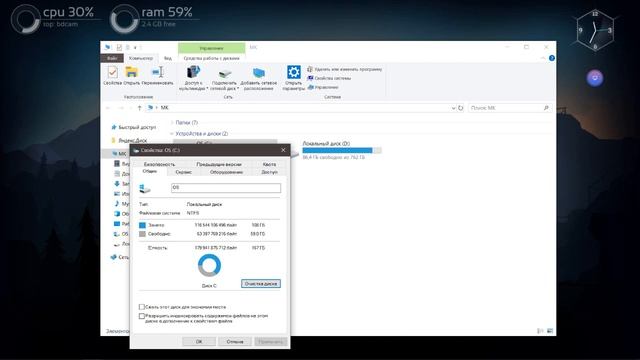Switch to Оборудование tab in properties
Screen dimensions: 640x360
pos(226,172)
